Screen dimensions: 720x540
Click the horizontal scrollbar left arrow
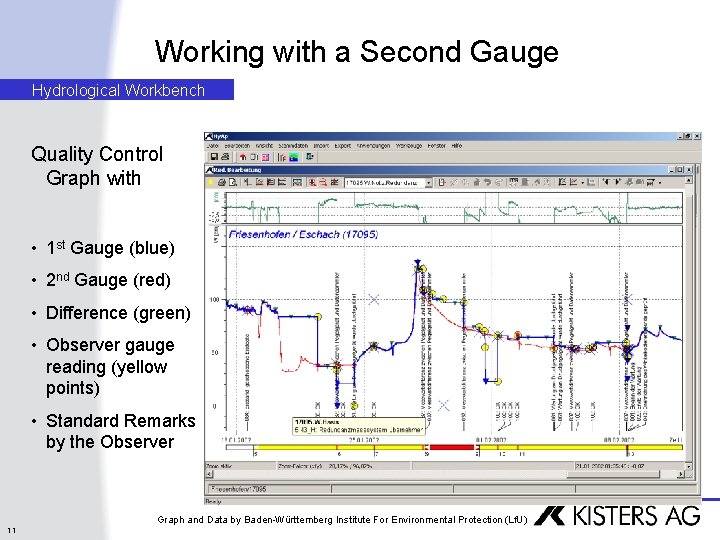tap(209, 474)
